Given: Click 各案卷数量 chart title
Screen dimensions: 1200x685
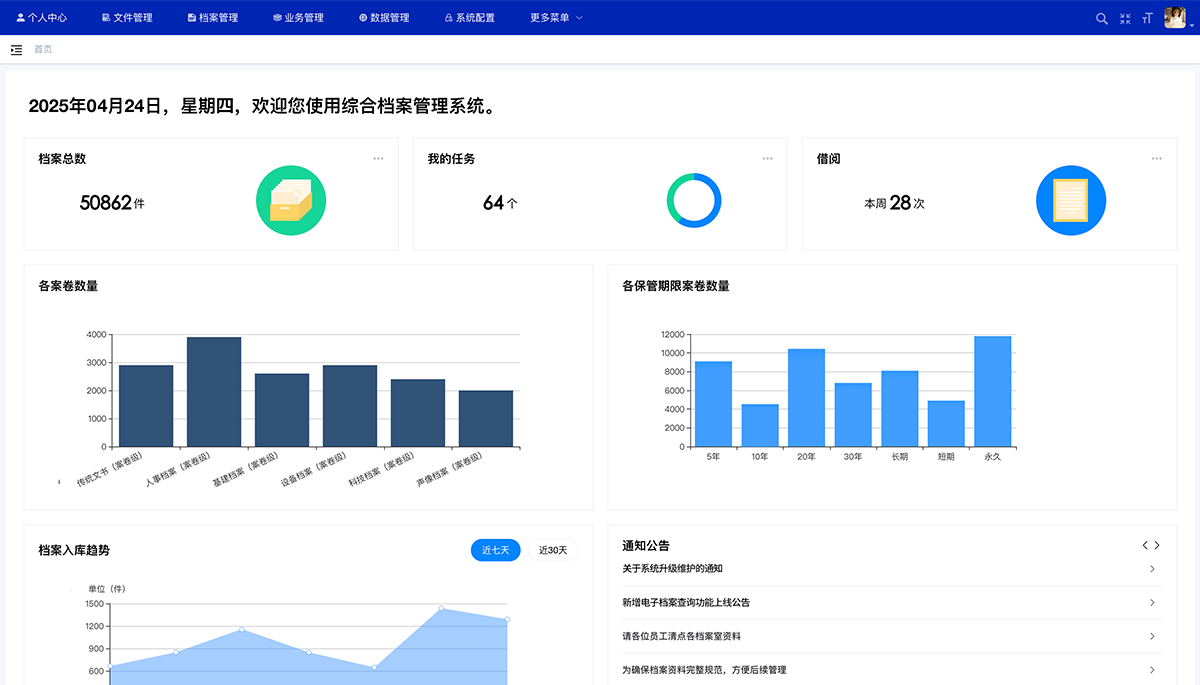Looking at the screenshot, I should (68, 286).
